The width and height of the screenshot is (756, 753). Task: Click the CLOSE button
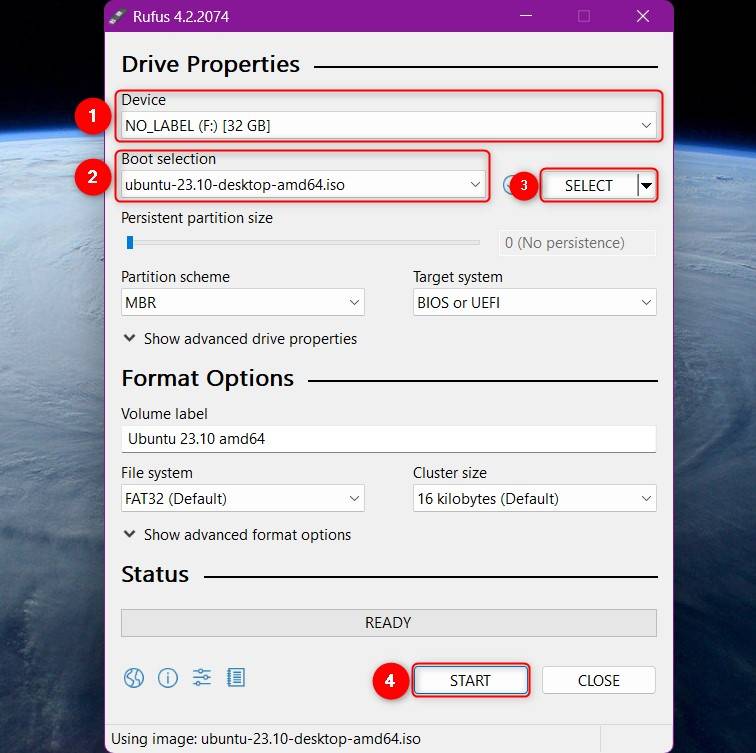(x=598, y=680)
